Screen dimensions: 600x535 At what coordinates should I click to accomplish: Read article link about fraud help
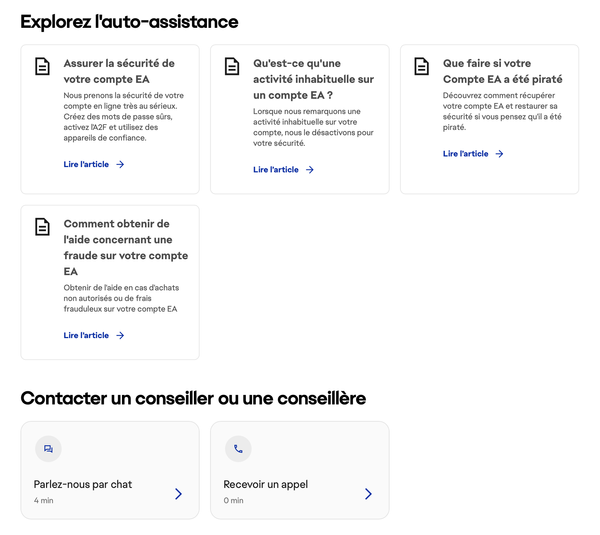tap(86, 336)
